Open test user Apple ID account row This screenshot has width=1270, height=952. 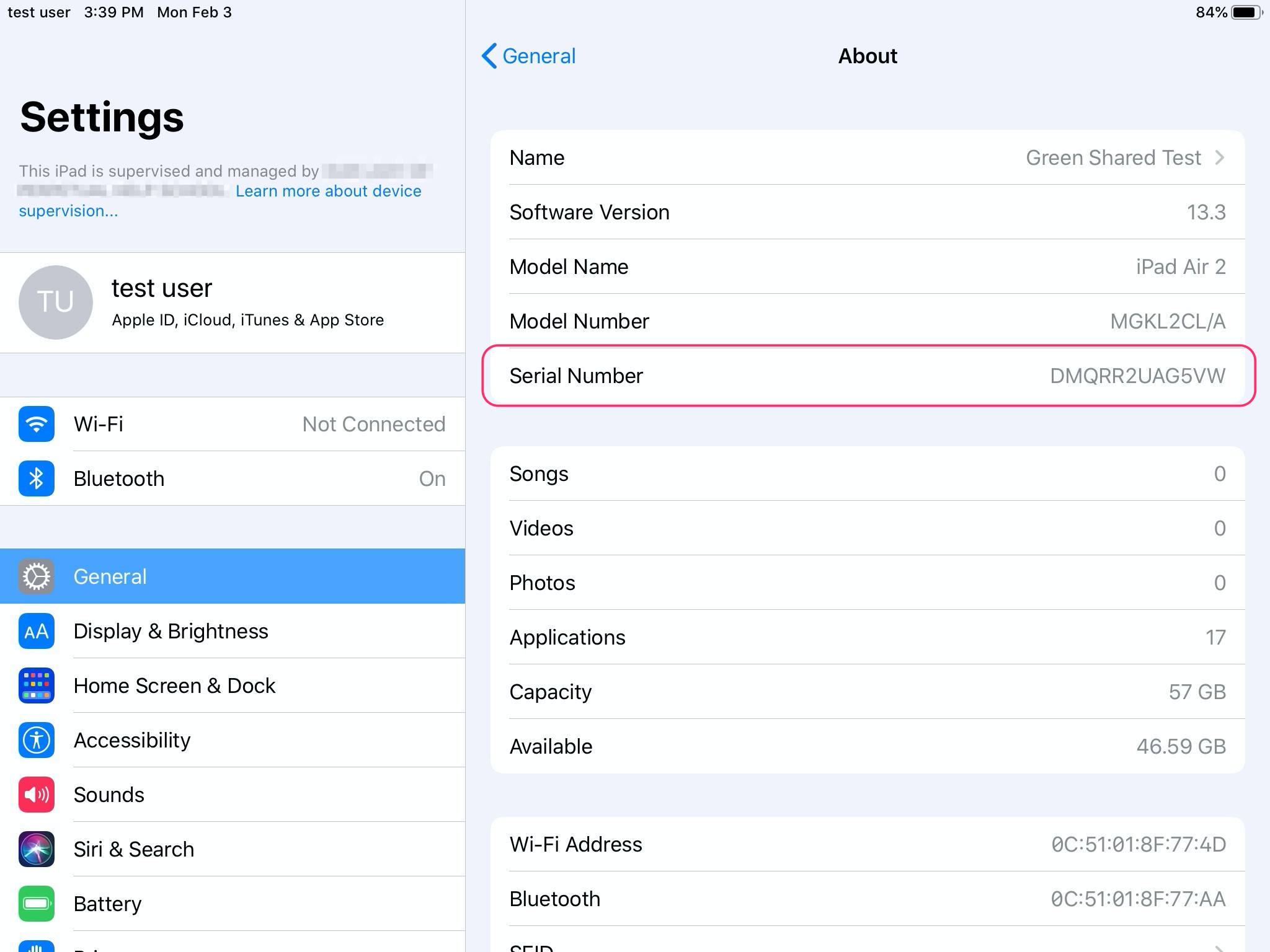pyautogui.click(x=248, y=302)
